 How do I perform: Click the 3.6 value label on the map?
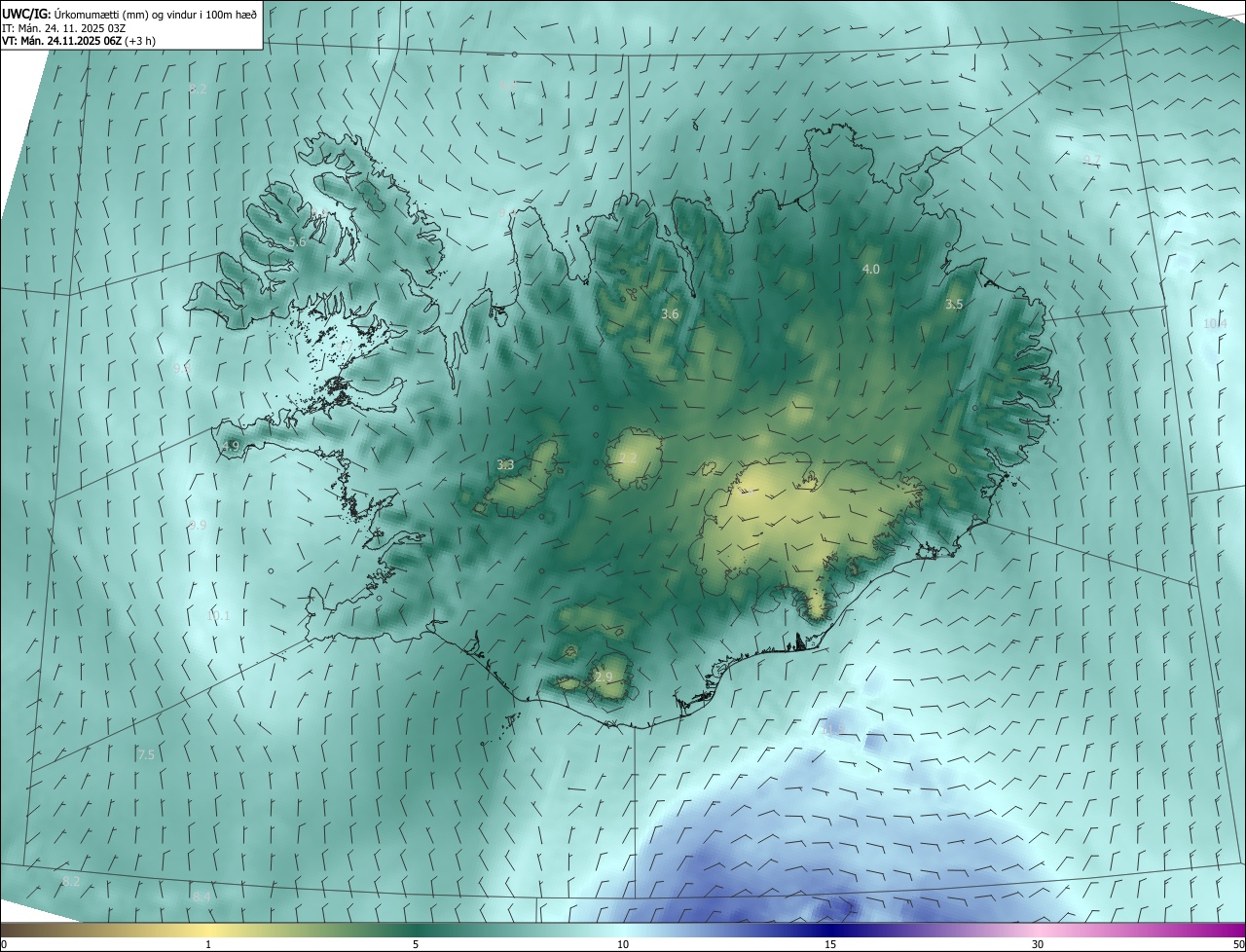[x=670, y=313]
